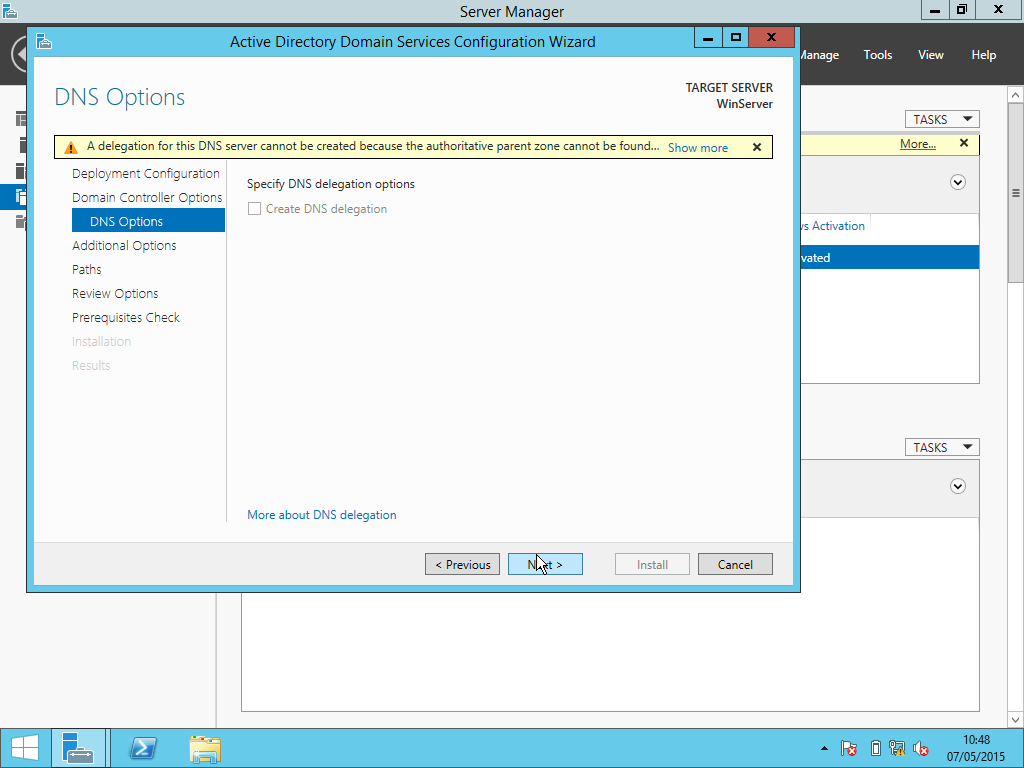The height and width of the screenshot is (768, 1024).
Task: Toggle the Create DNS delegation checkbox
Action: tap(254, 209)
